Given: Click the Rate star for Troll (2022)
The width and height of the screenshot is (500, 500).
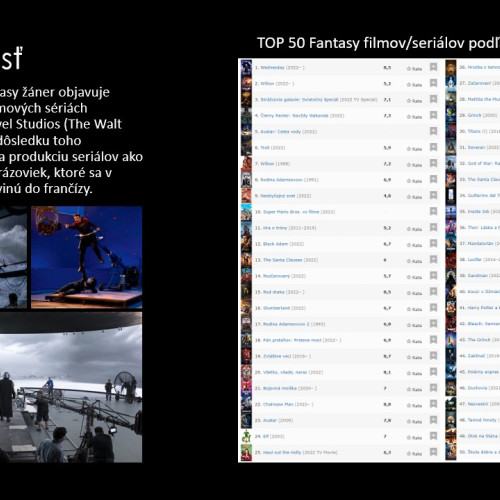Looking at the screenshot, I should 414,149.
